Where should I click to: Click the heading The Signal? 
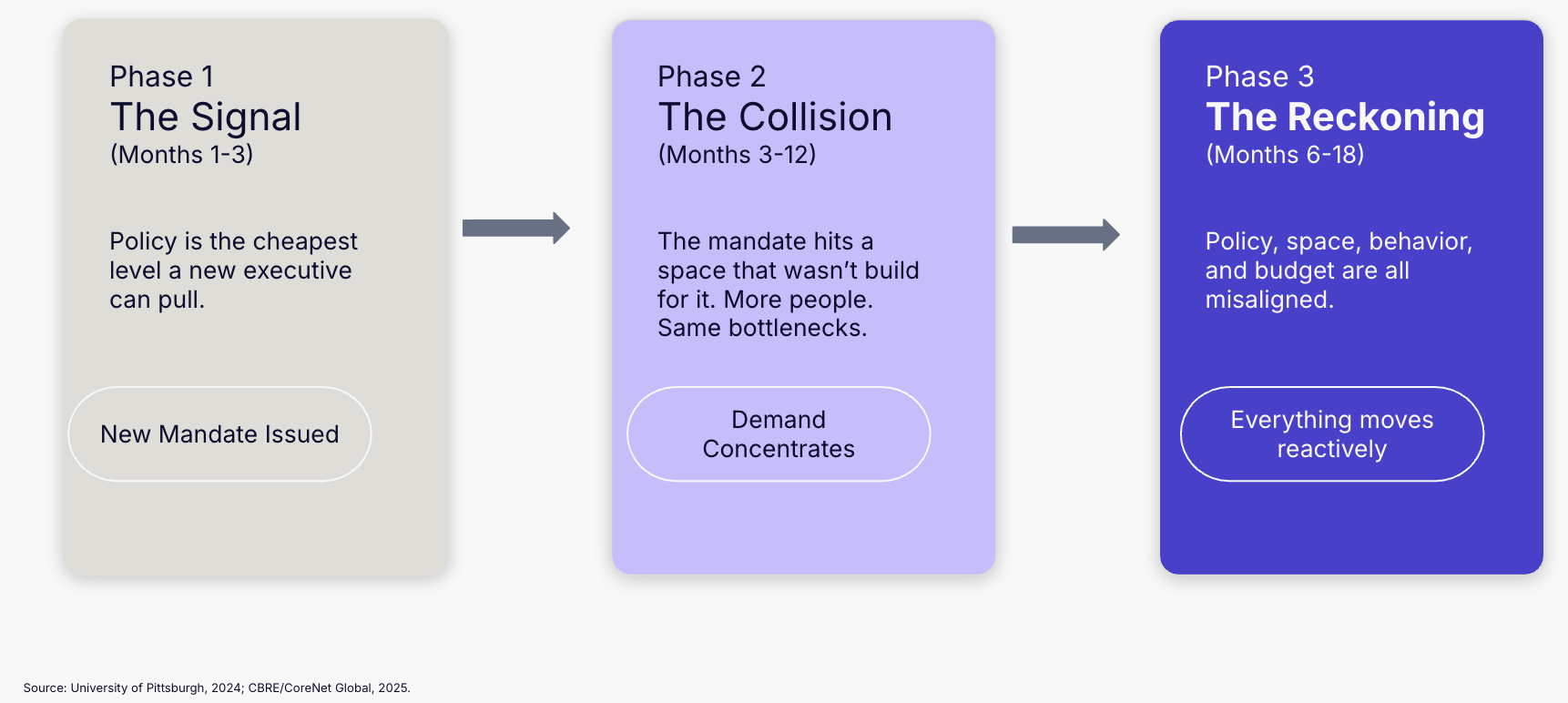point(206,117)
